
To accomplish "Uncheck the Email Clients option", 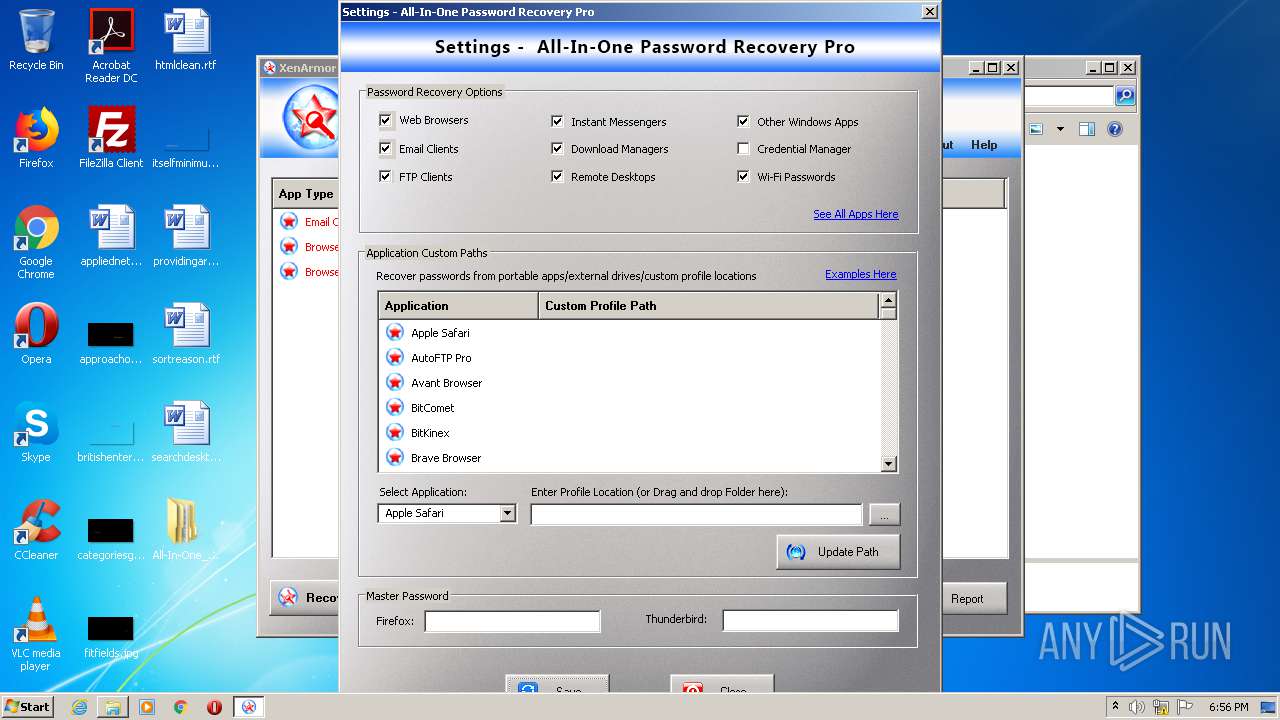I will pyautogui.click(x=385, y=148).
